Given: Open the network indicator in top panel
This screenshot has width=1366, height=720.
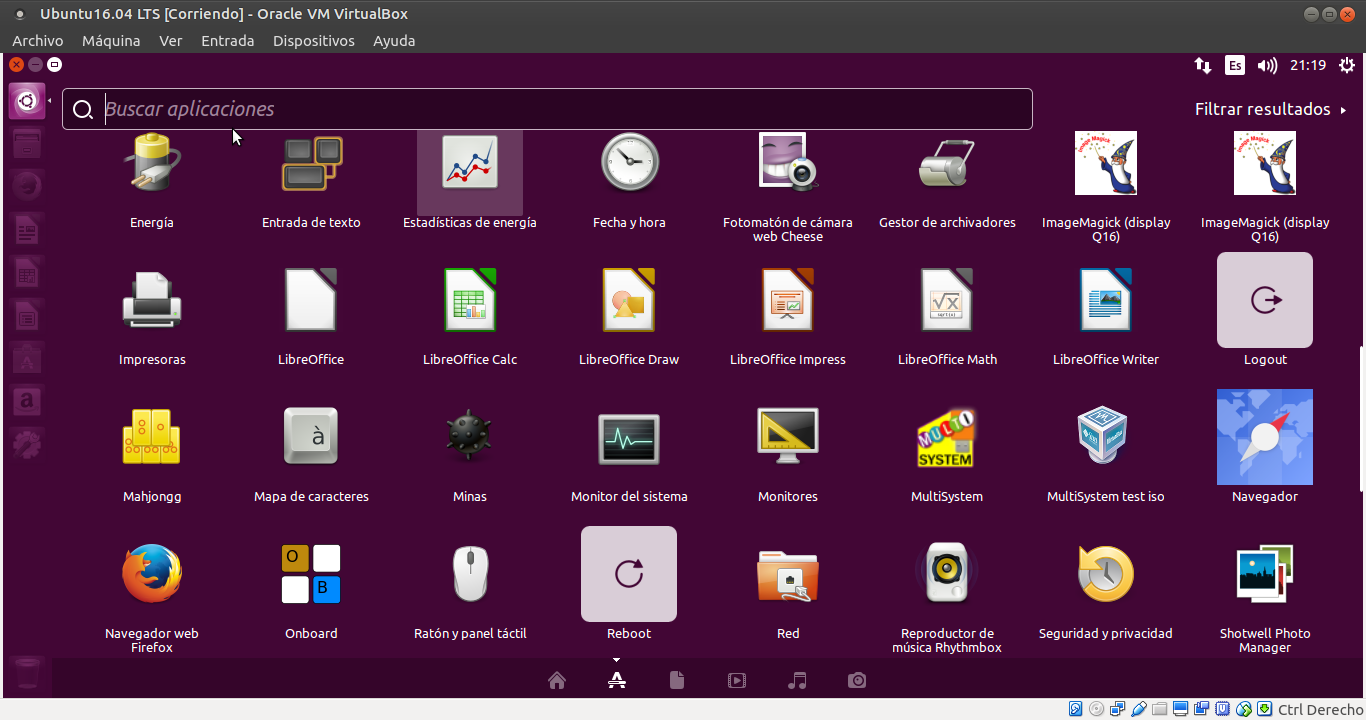Looking at the screenshot, I should pos(1203,65).
